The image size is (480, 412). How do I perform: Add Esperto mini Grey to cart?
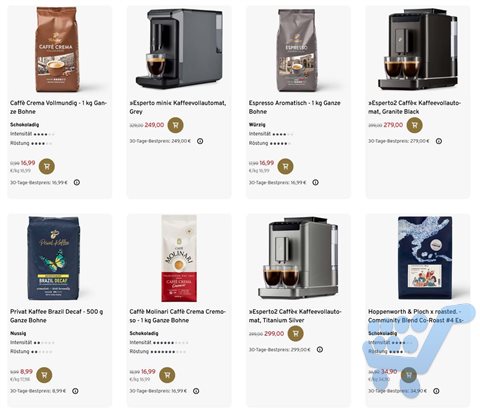tap(175, 125)
